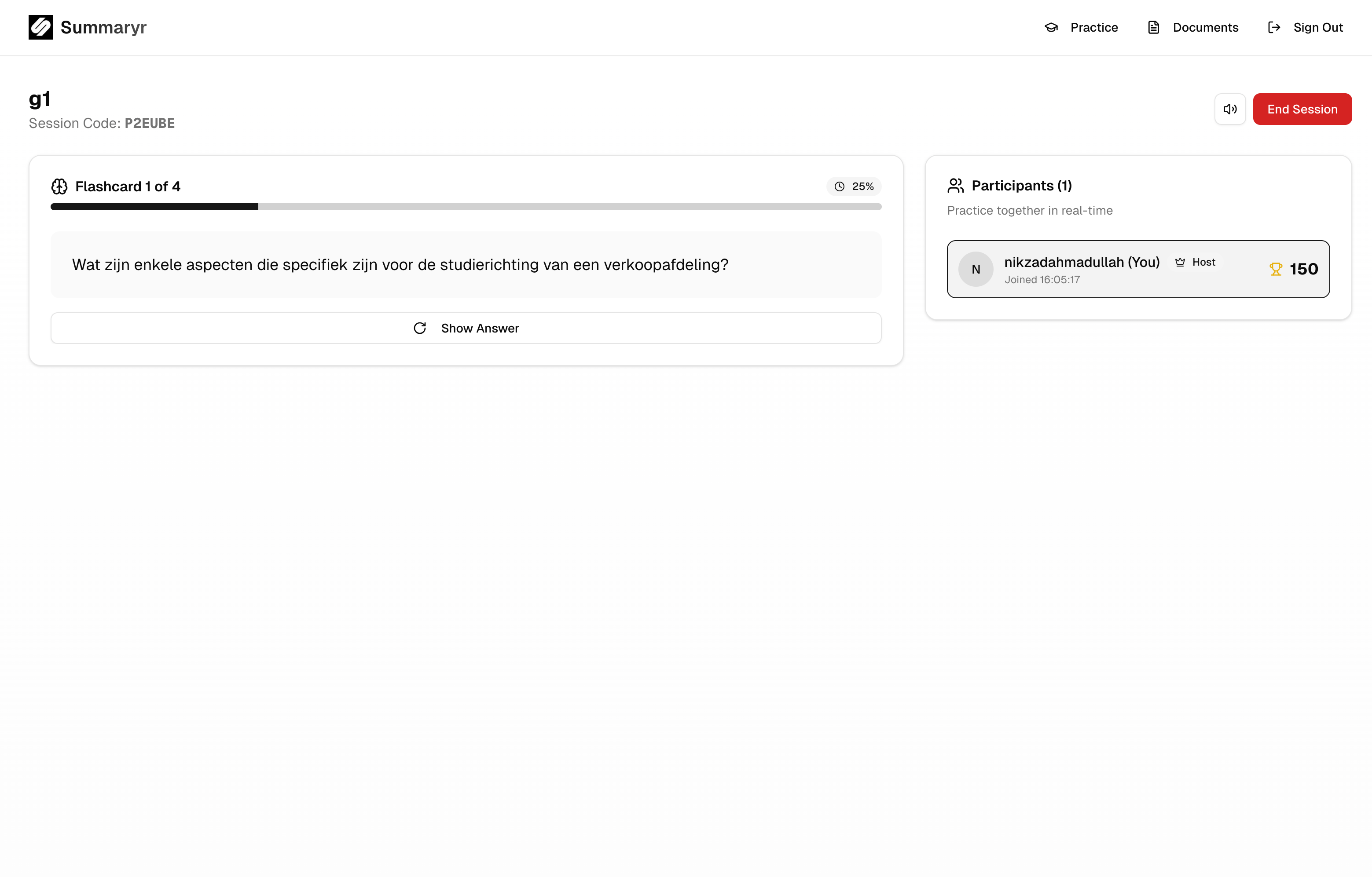
Task: Open the Practice menu item
Action: pos(1093,27)
